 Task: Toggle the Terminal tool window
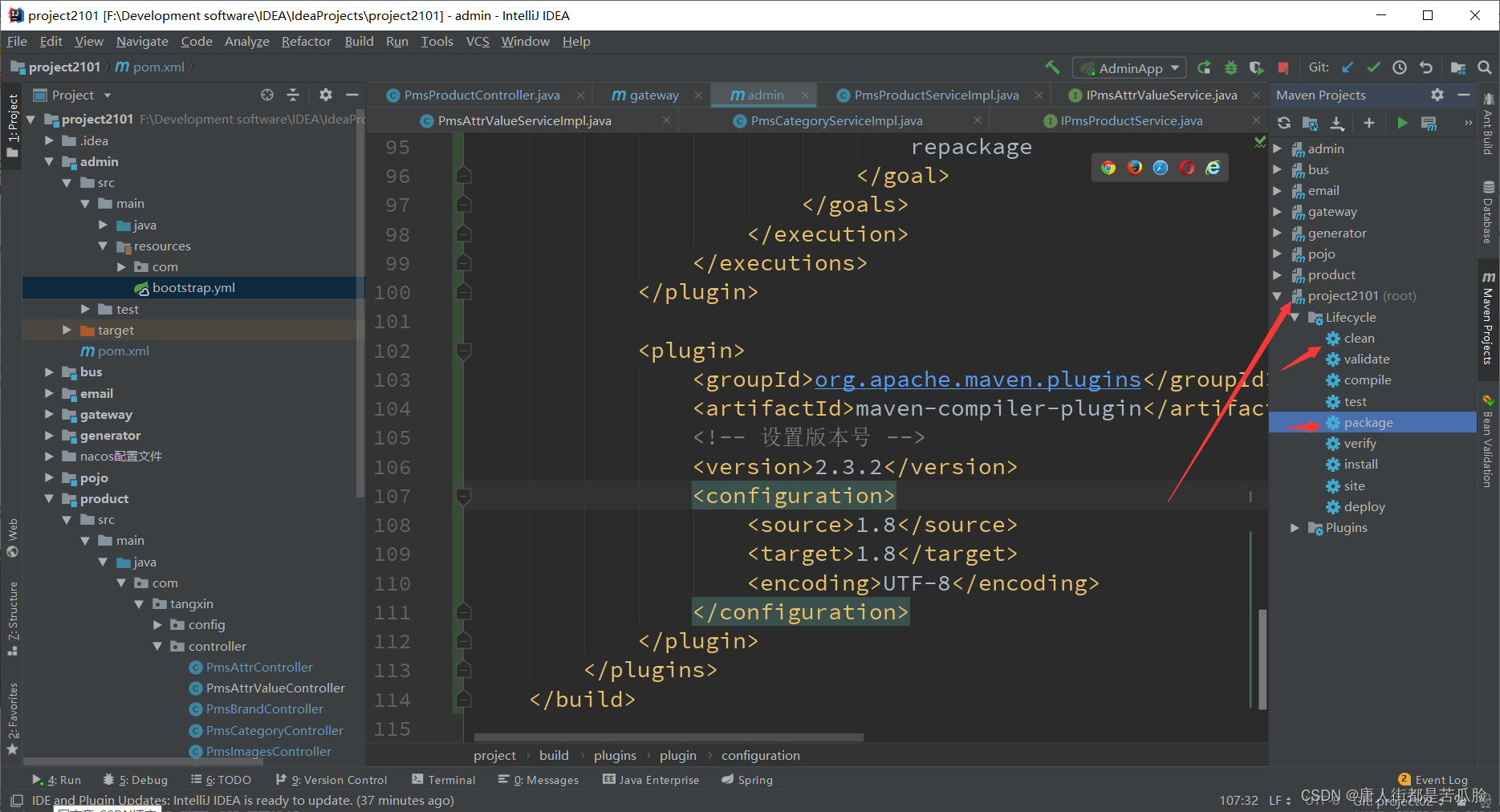pyautogui.click(x=443, y=779)
